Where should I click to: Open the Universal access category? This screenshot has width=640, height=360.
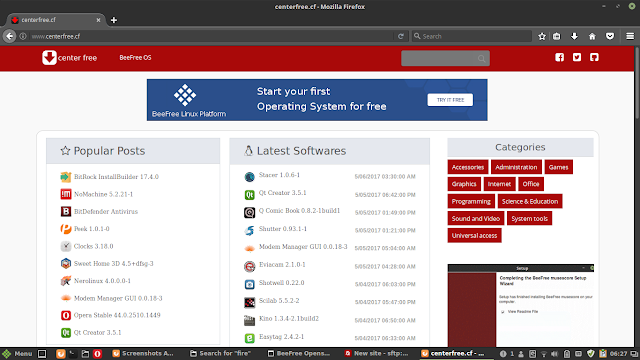pyautogui.click(x=474, y=236)
